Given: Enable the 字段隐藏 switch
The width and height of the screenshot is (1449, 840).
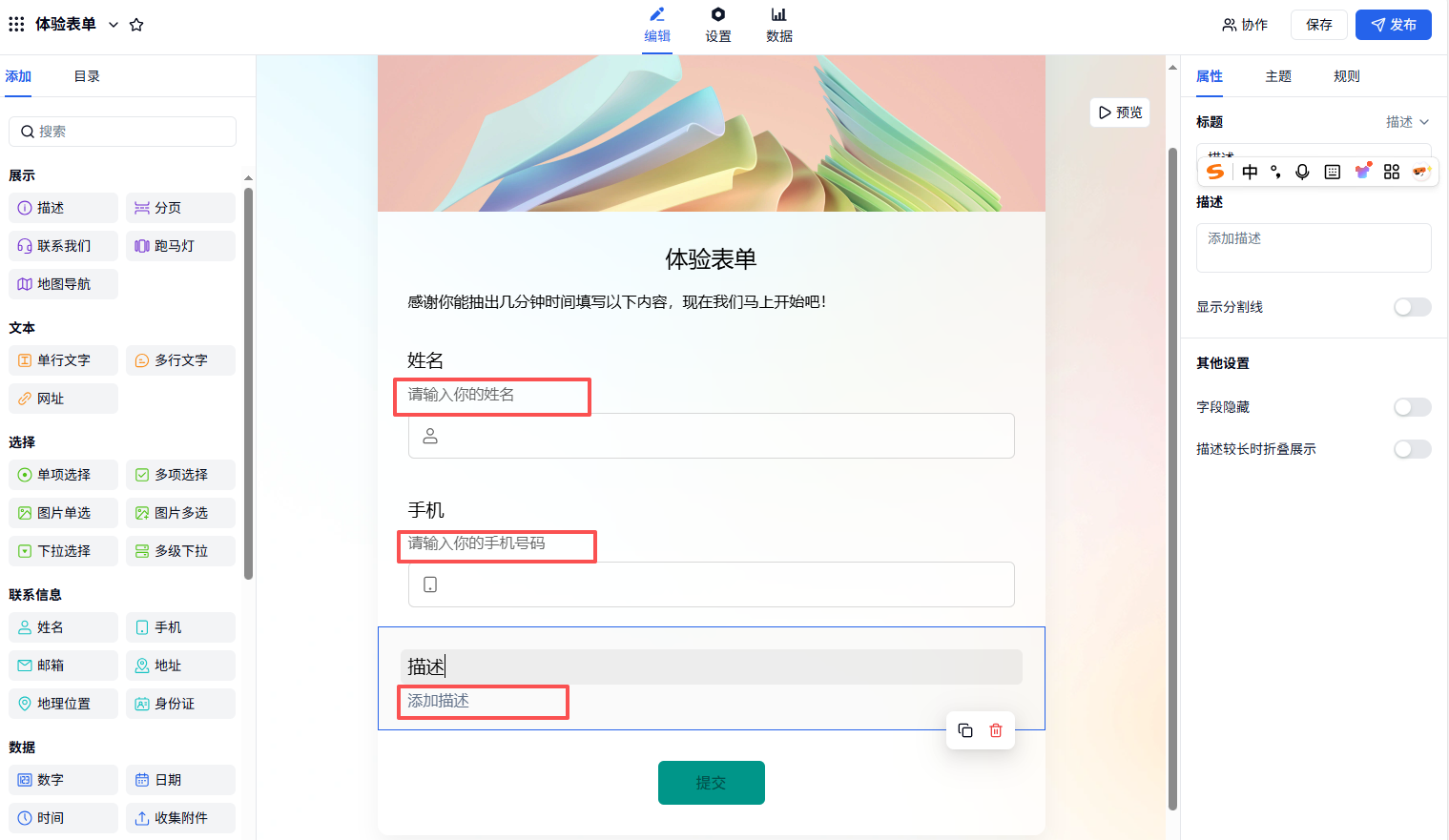Looking at the screenshot, I should point(1412,407).
